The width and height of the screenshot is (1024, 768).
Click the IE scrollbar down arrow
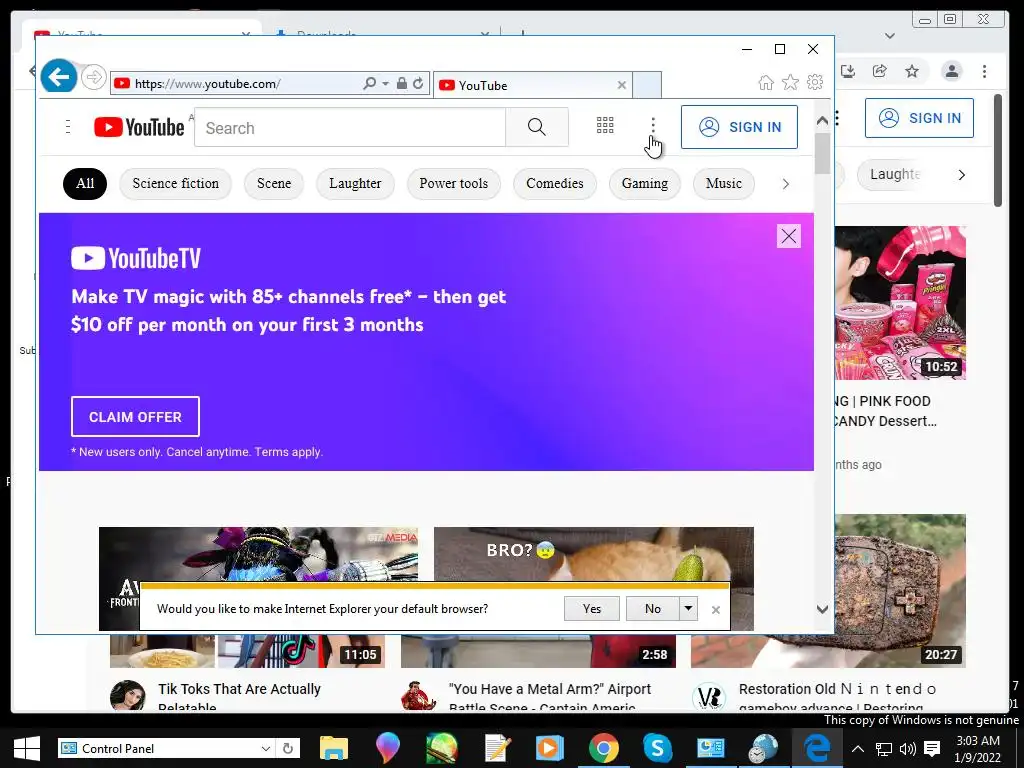click(x=822, y=609)
